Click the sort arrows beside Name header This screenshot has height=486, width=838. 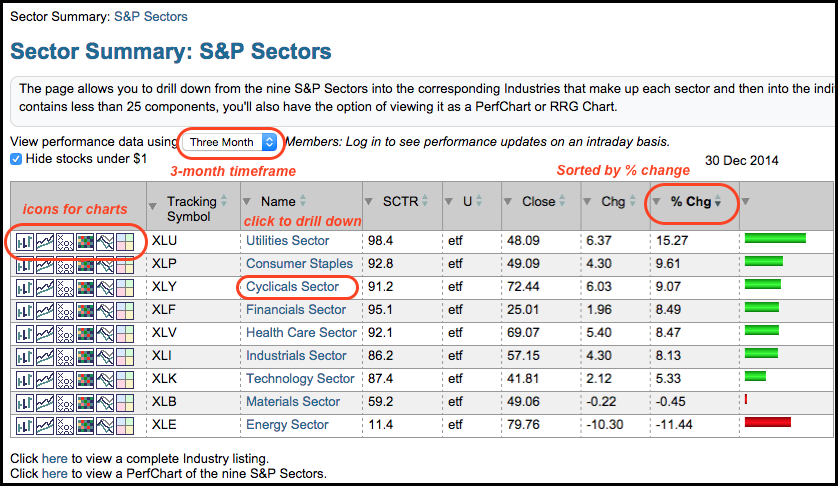(x=304, y=202)
